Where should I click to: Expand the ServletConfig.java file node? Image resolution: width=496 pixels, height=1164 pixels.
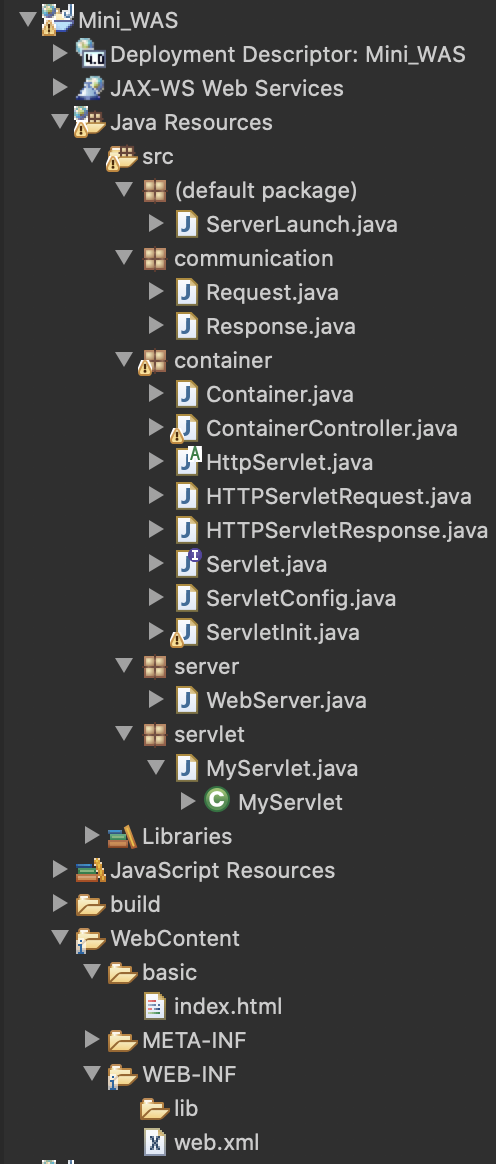156,597
